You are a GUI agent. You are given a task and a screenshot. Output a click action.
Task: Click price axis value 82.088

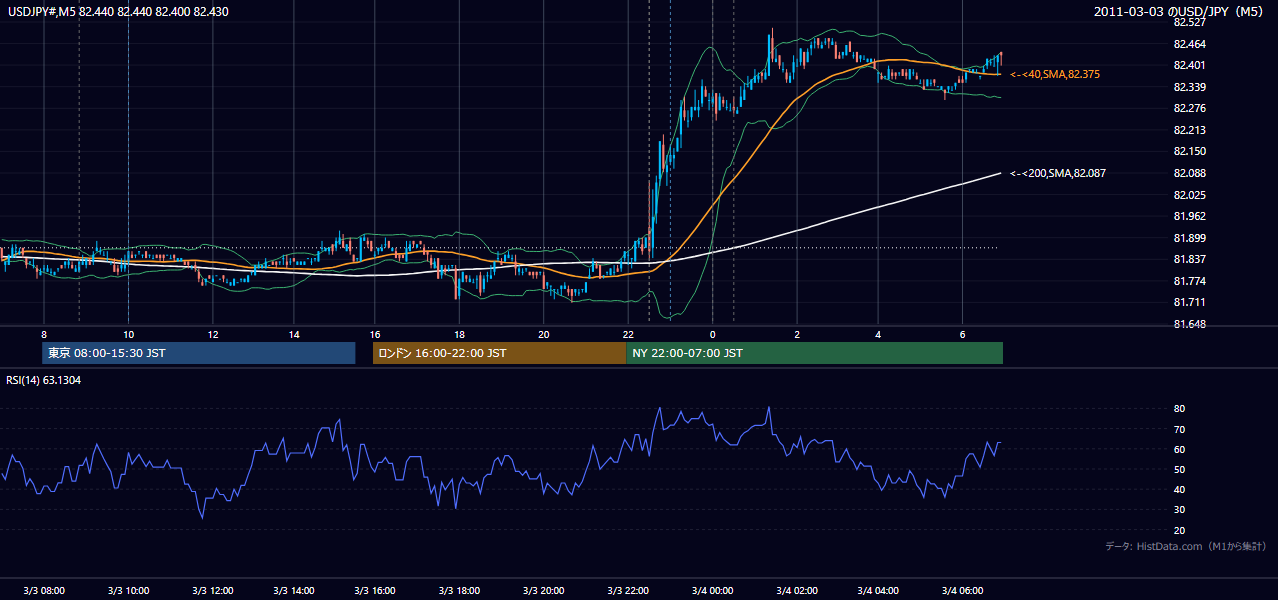(1190, 173)
